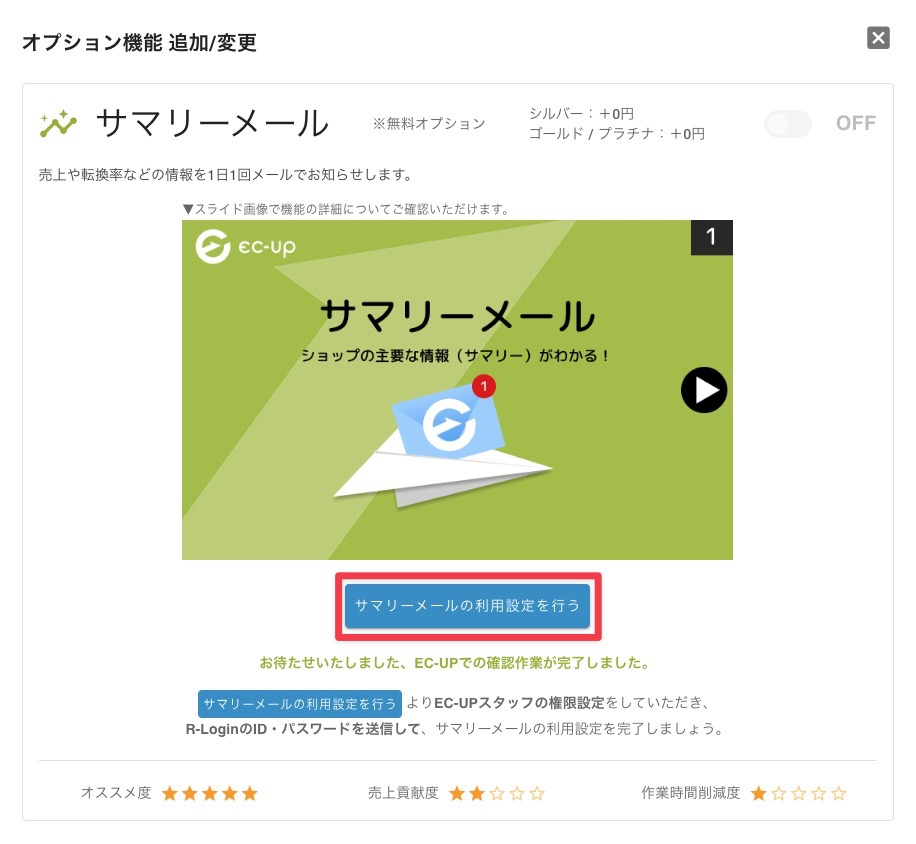This screenshot has width=916, height=844.
Task: Click the first star of 売上貢献度
Action: 457,793
